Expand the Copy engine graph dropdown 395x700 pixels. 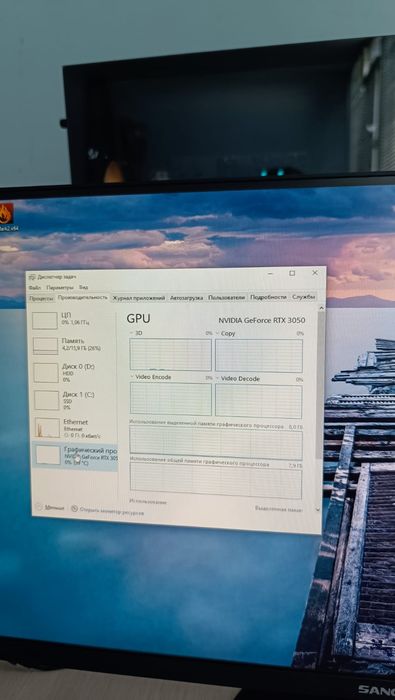click(x=218, y=333)
